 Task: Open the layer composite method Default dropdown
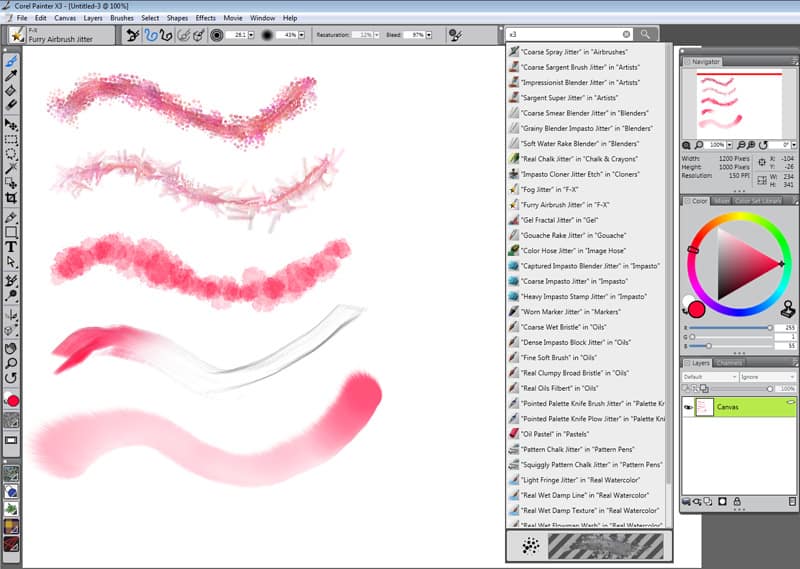(x=710, y=377)
